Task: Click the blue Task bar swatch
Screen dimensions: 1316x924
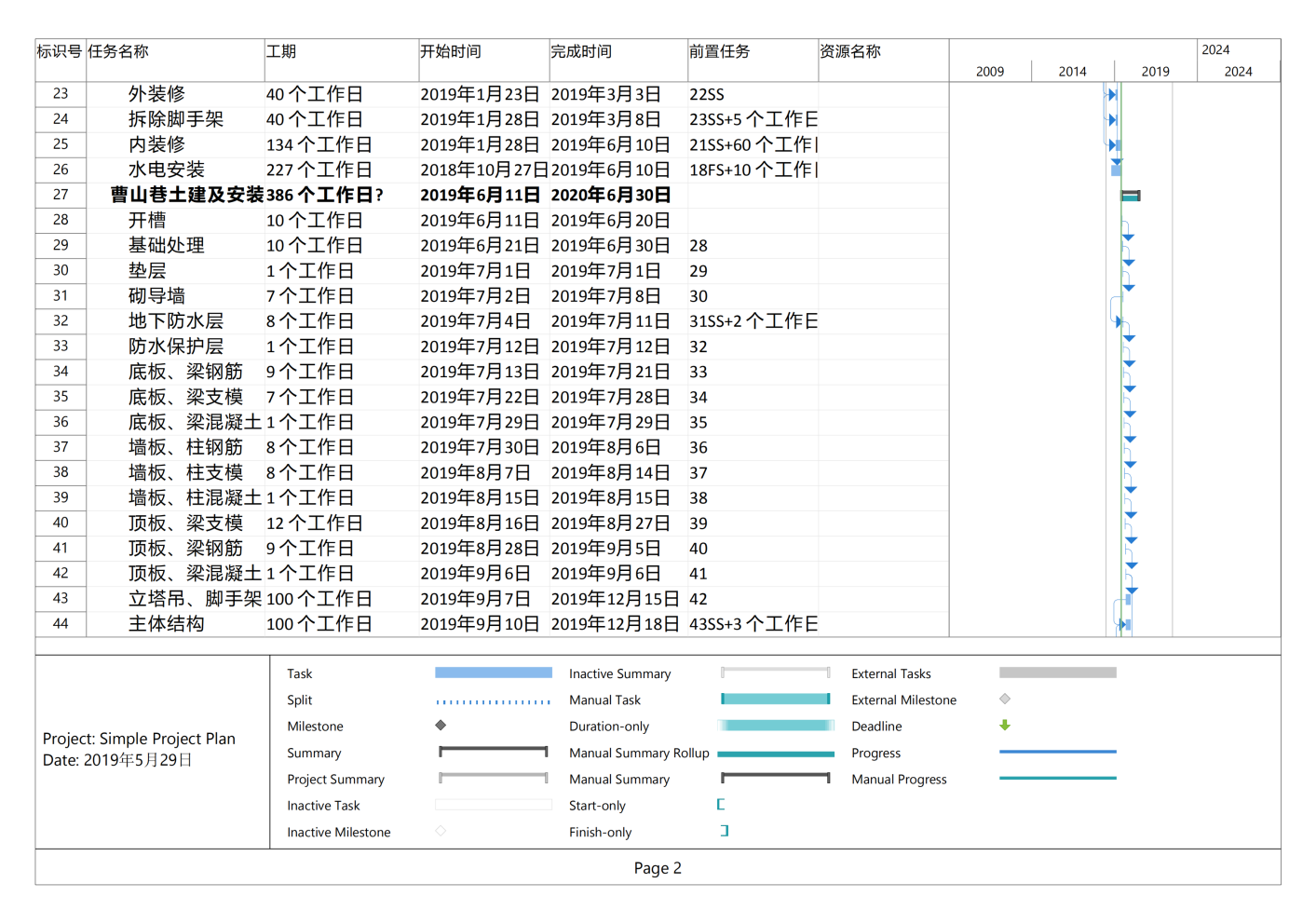Action: pyautogui.click(x=493, y=673)
